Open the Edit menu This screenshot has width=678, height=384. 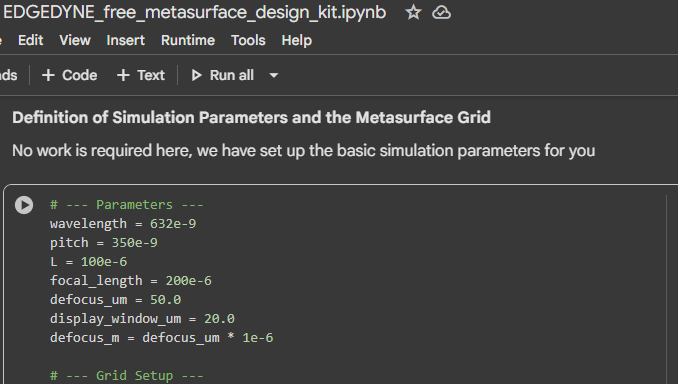(x=31, y=40)
